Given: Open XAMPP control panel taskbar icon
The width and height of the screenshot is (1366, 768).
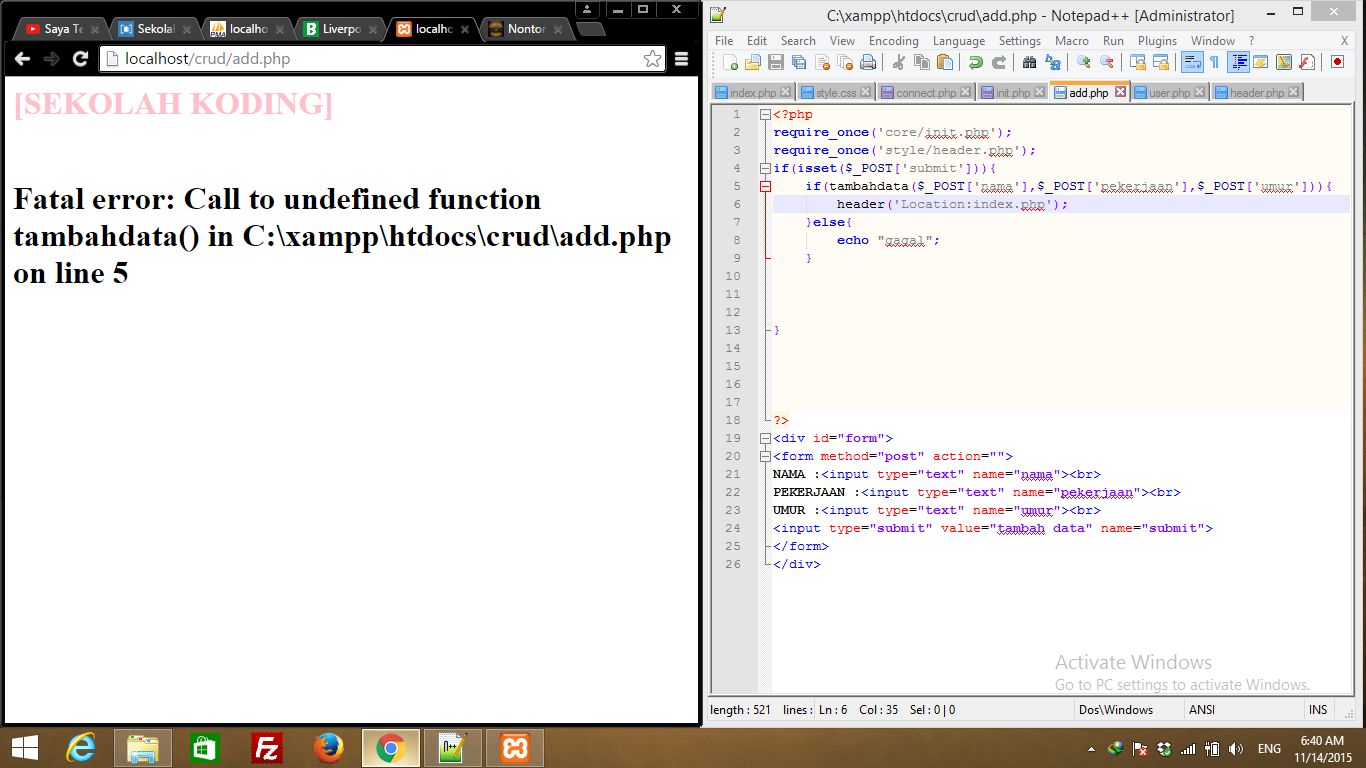Looking at the screenshot, I should 515,748.
